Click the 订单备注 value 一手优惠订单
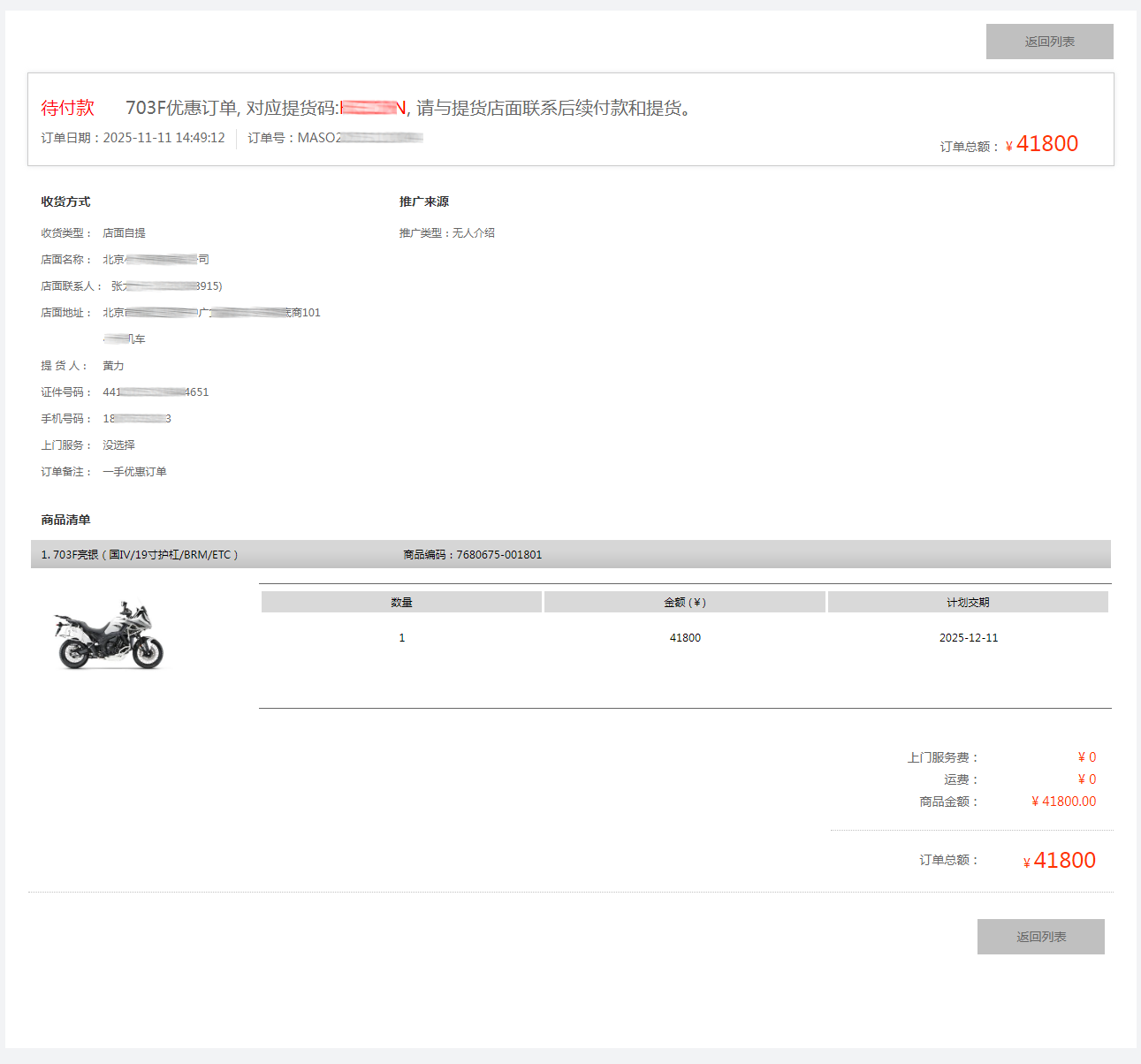The image size is (1141, 1064). pyautogui.click(x=134, y=472)
